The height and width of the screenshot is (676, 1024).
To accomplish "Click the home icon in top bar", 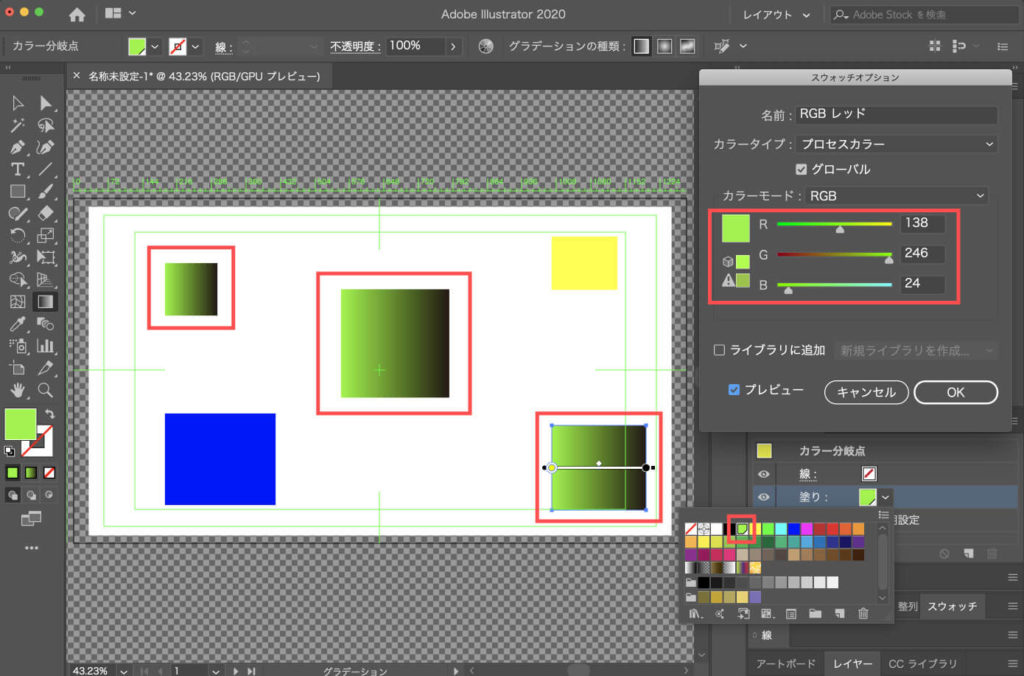I will pos(77,14).
